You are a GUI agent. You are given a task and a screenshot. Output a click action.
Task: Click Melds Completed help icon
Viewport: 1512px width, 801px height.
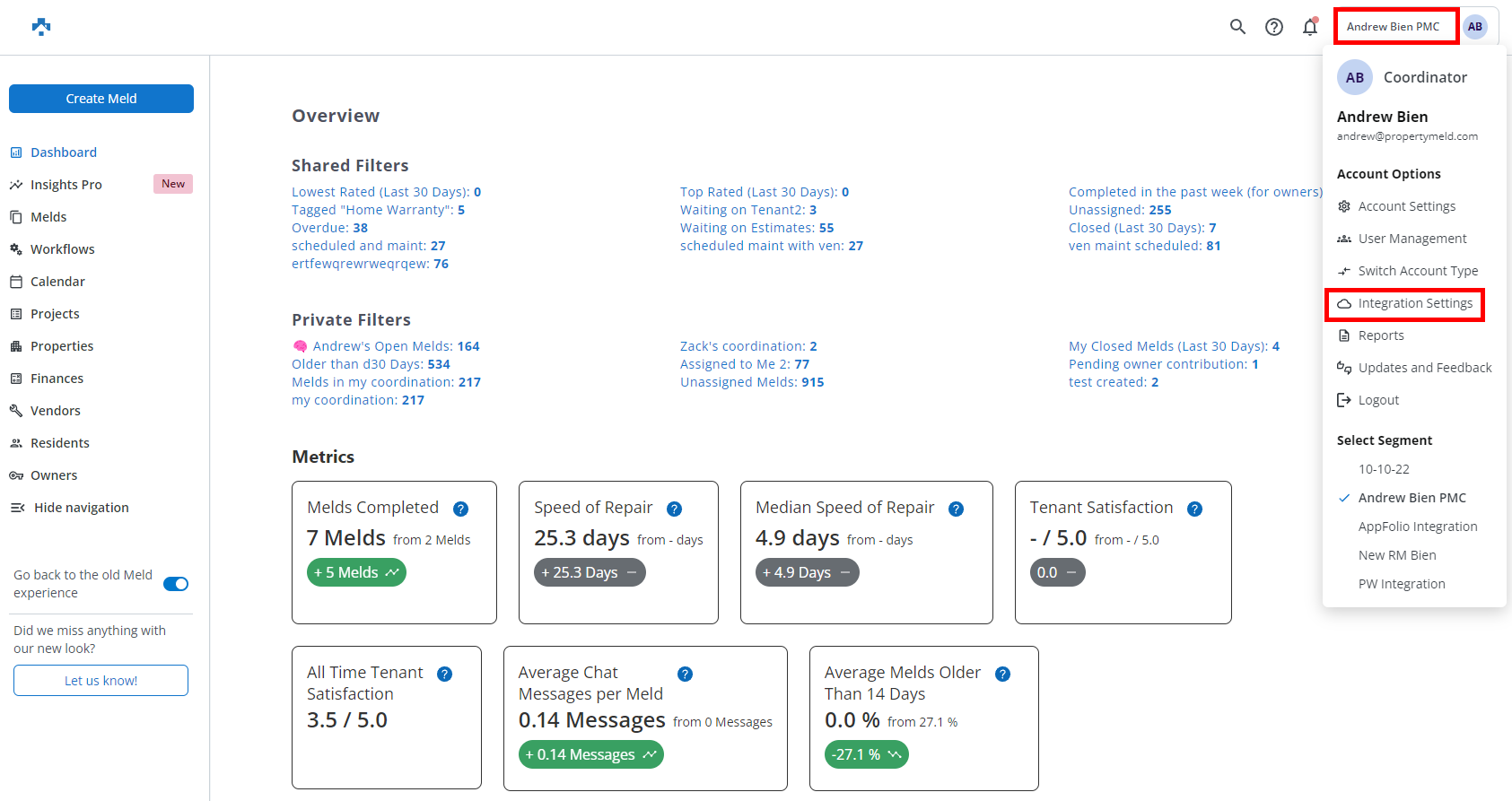(x=460, y=509)
